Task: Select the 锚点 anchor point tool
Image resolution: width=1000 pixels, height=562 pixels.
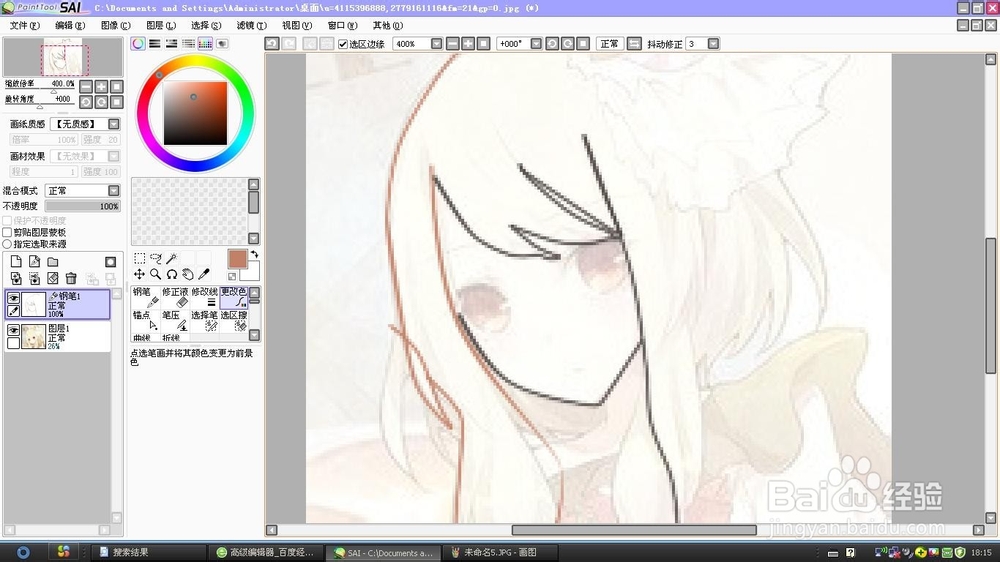Action: pos(145,321)
